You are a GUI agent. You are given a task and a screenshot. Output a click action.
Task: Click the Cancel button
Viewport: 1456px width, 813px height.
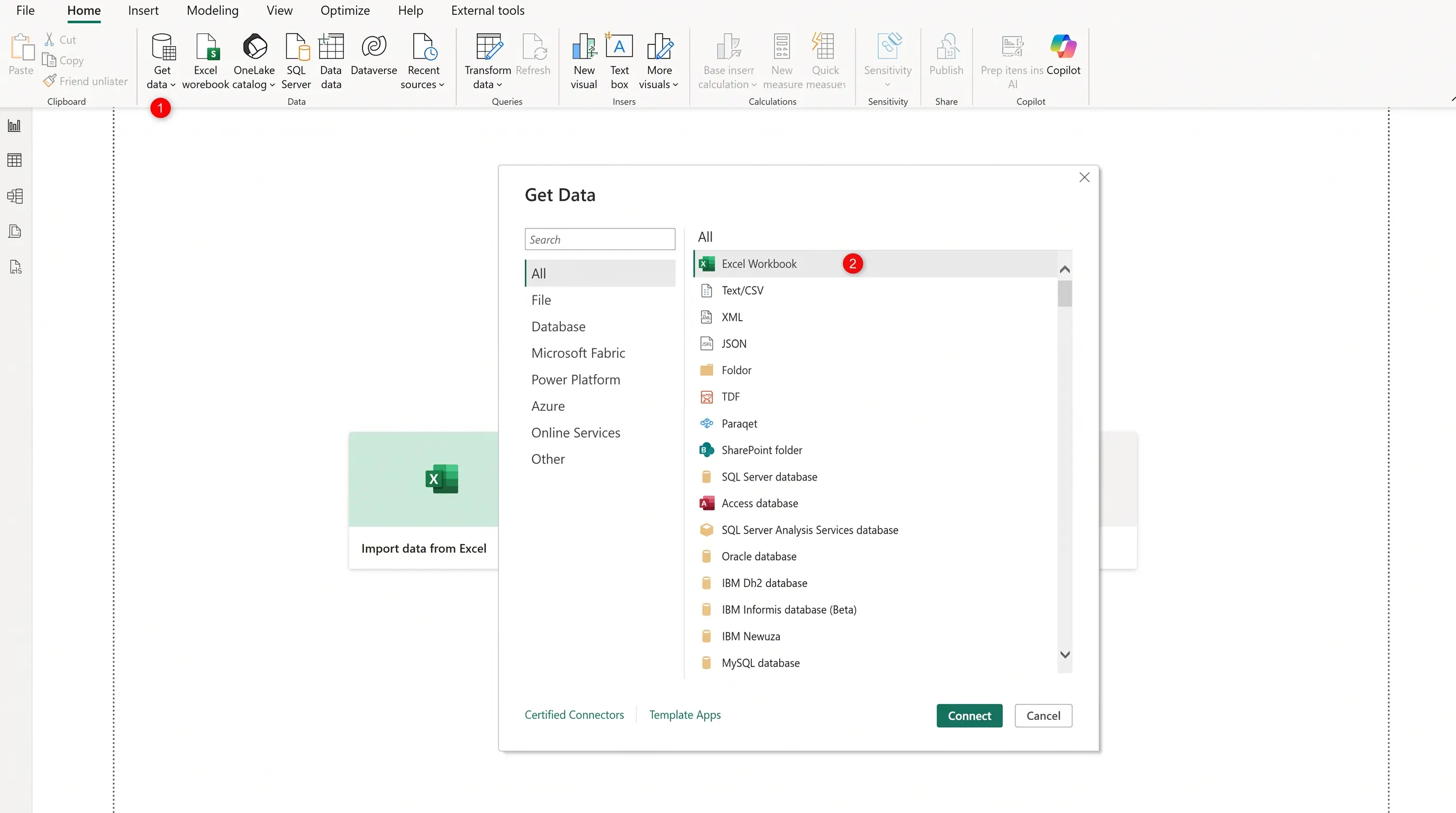pyautogui.click(x=1043, y=716)
